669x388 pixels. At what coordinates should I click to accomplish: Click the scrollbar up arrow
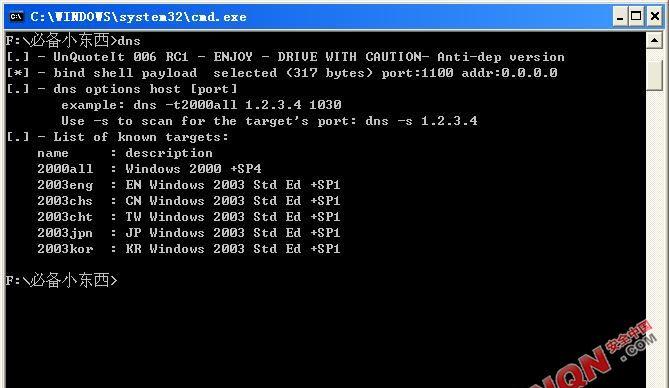(x=654, y=40)
